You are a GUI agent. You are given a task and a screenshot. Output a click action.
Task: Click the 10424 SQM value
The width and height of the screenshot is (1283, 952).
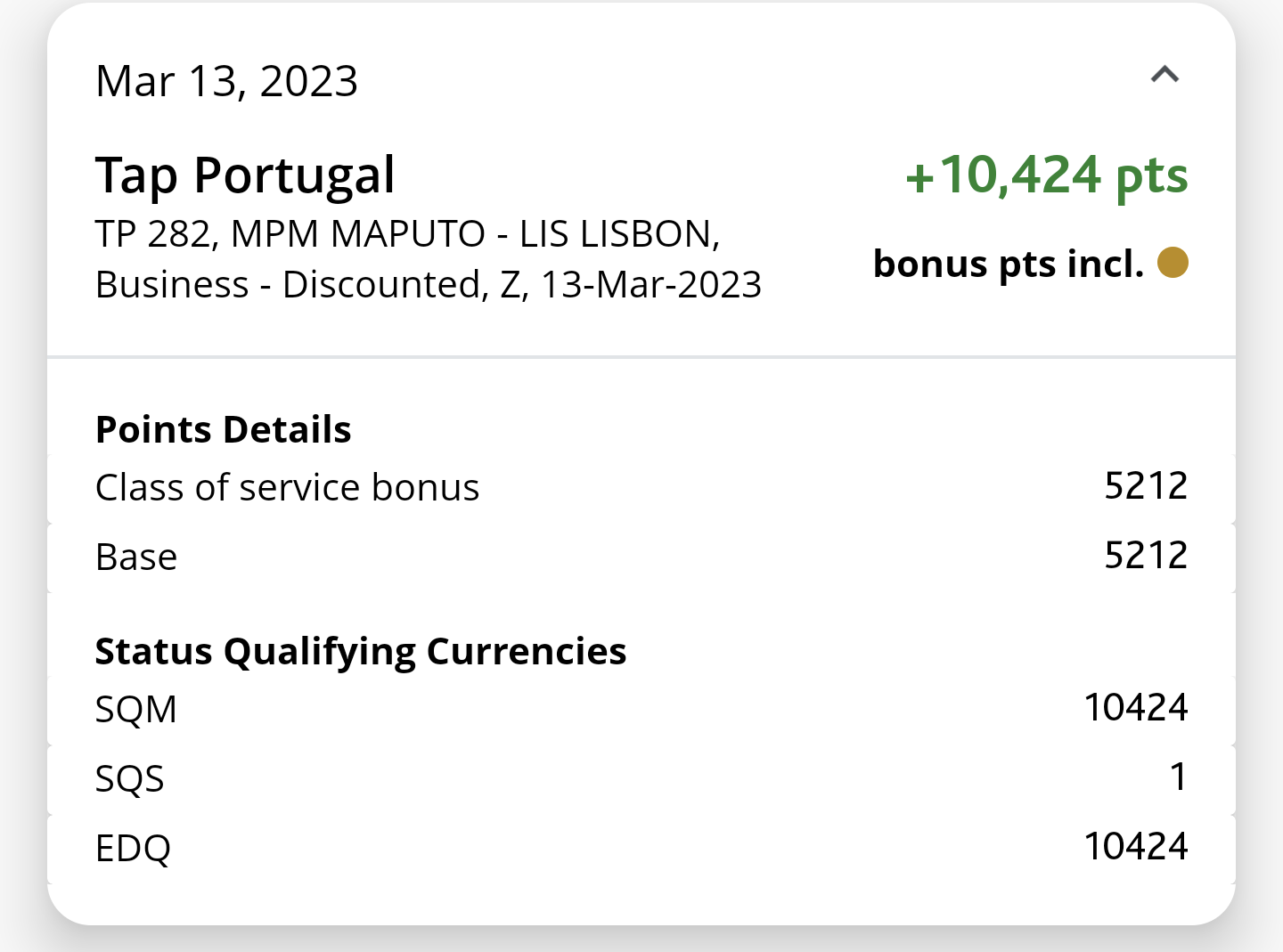click(x=1136, y=706)
